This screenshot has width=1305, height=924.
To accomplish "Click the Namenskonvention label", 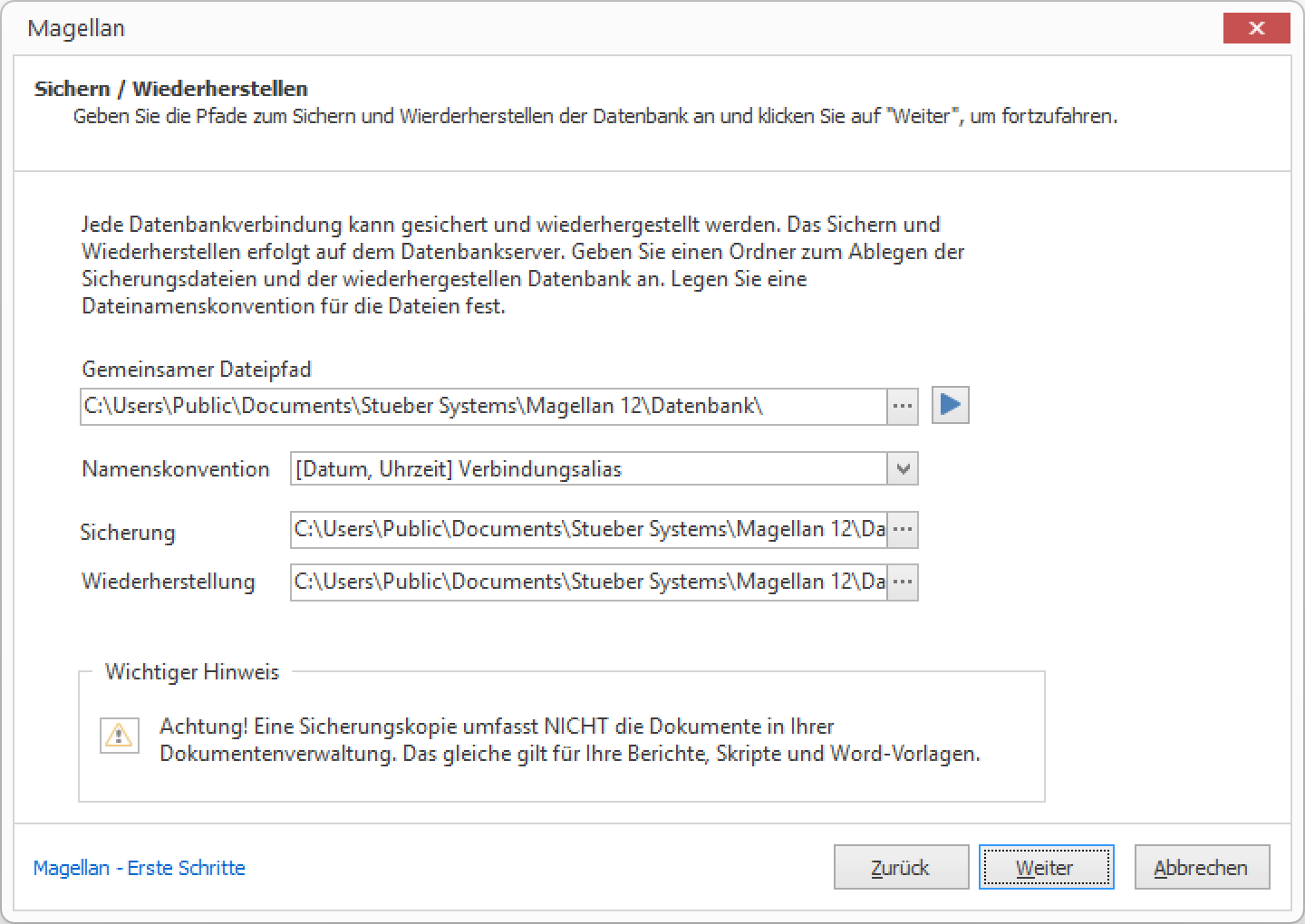I will point(176,469).
